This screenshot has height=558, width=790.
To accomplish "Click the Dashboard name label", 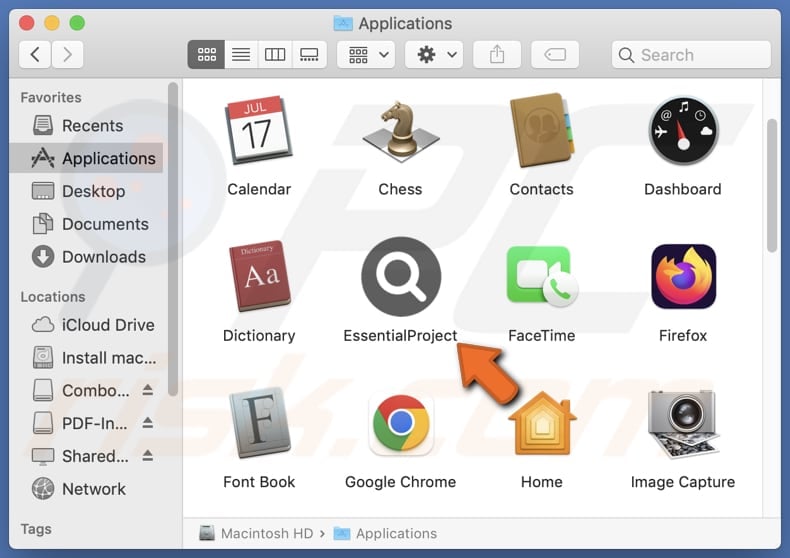I will (x=683, y=189).
